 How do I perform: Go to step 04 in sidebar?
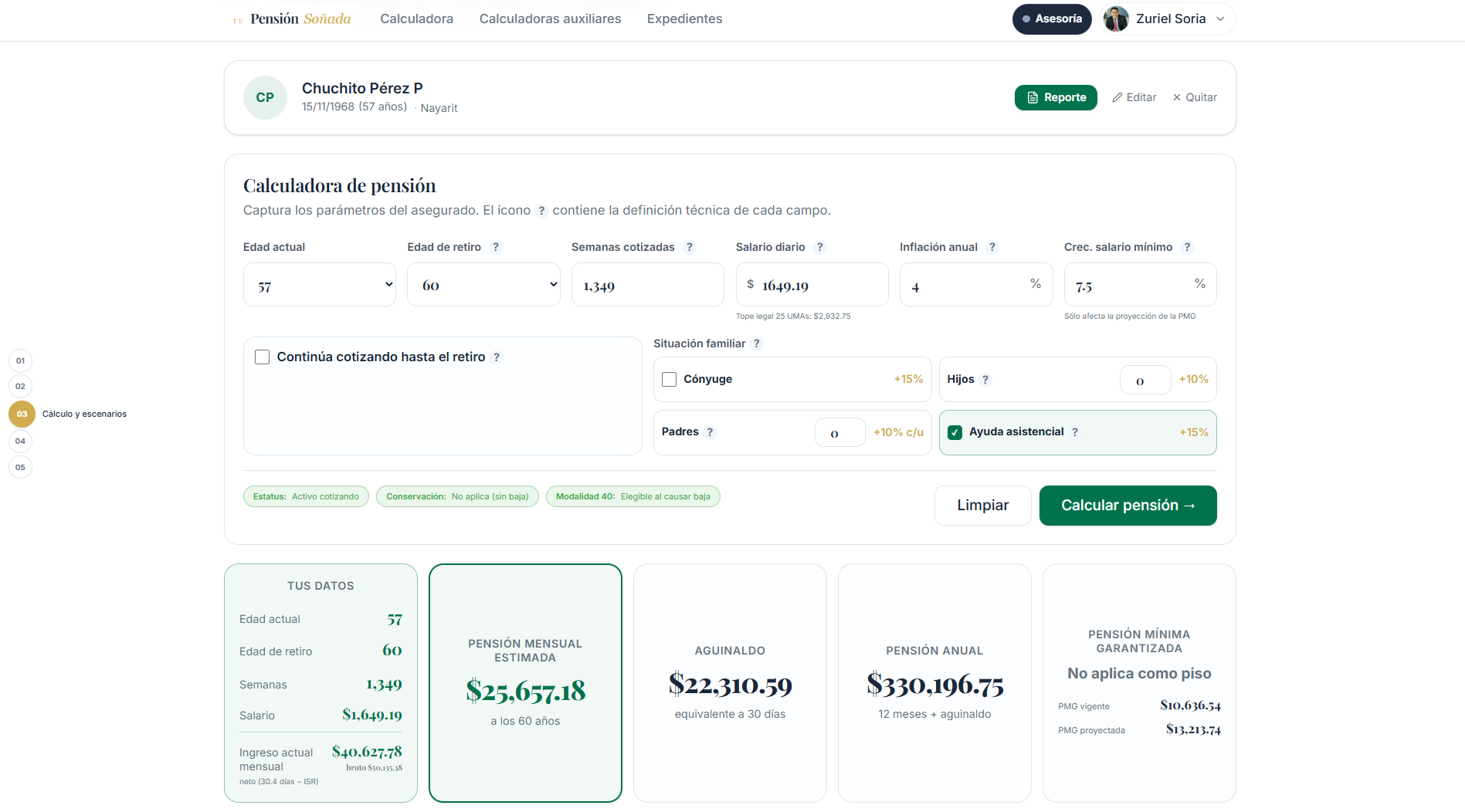(20, 442)
